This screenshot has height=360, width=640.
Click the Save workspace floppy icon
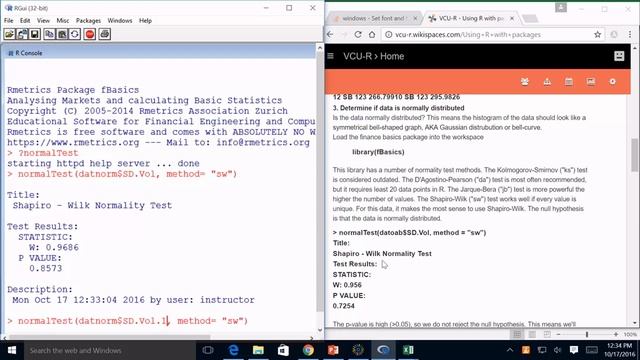(35, 34)
